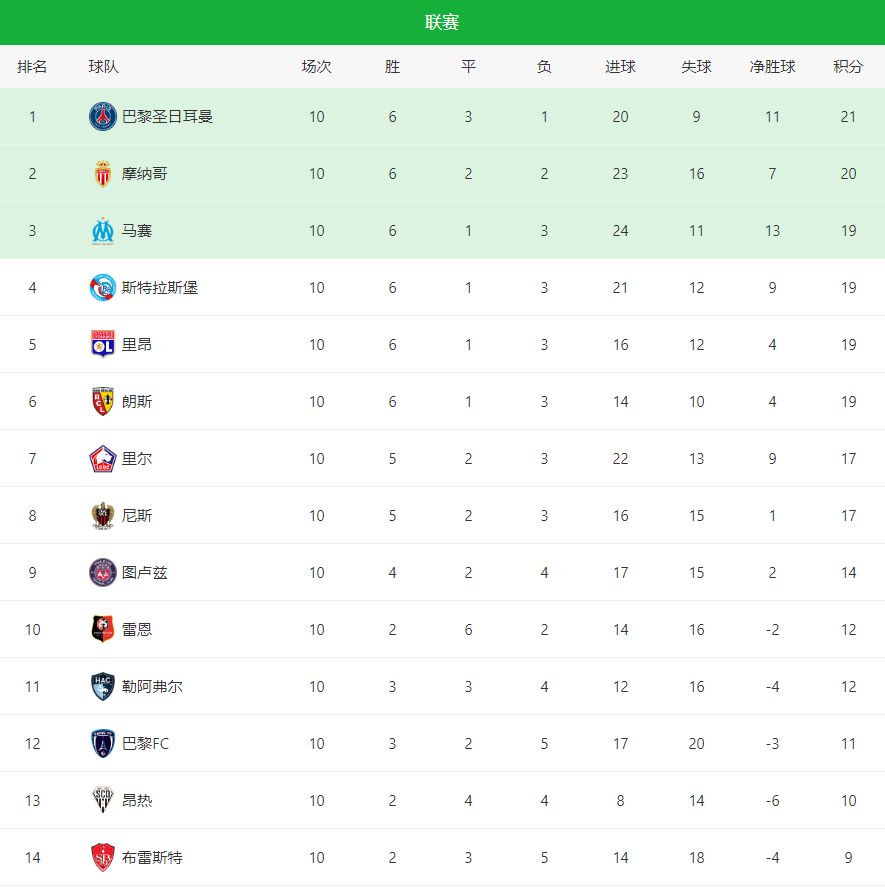Click the Strasbourg team badge
Image resolution: width=885 pixels, height=889 pixels.
point(103,288)
